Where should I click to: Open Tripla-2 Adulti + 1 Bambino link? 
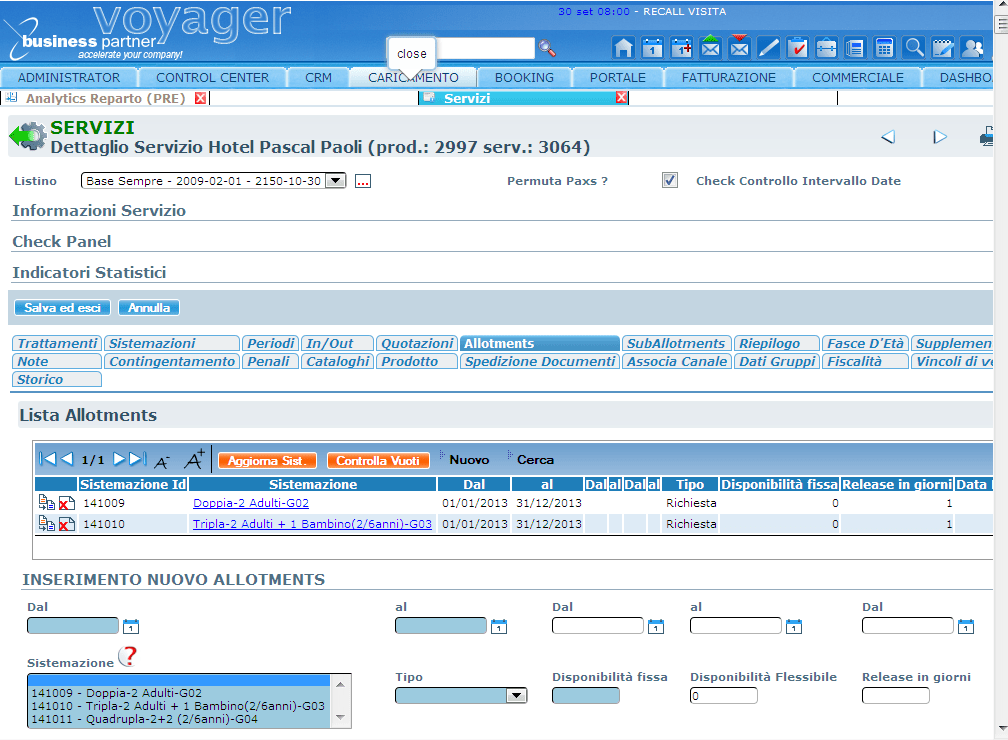click(312, 524)
